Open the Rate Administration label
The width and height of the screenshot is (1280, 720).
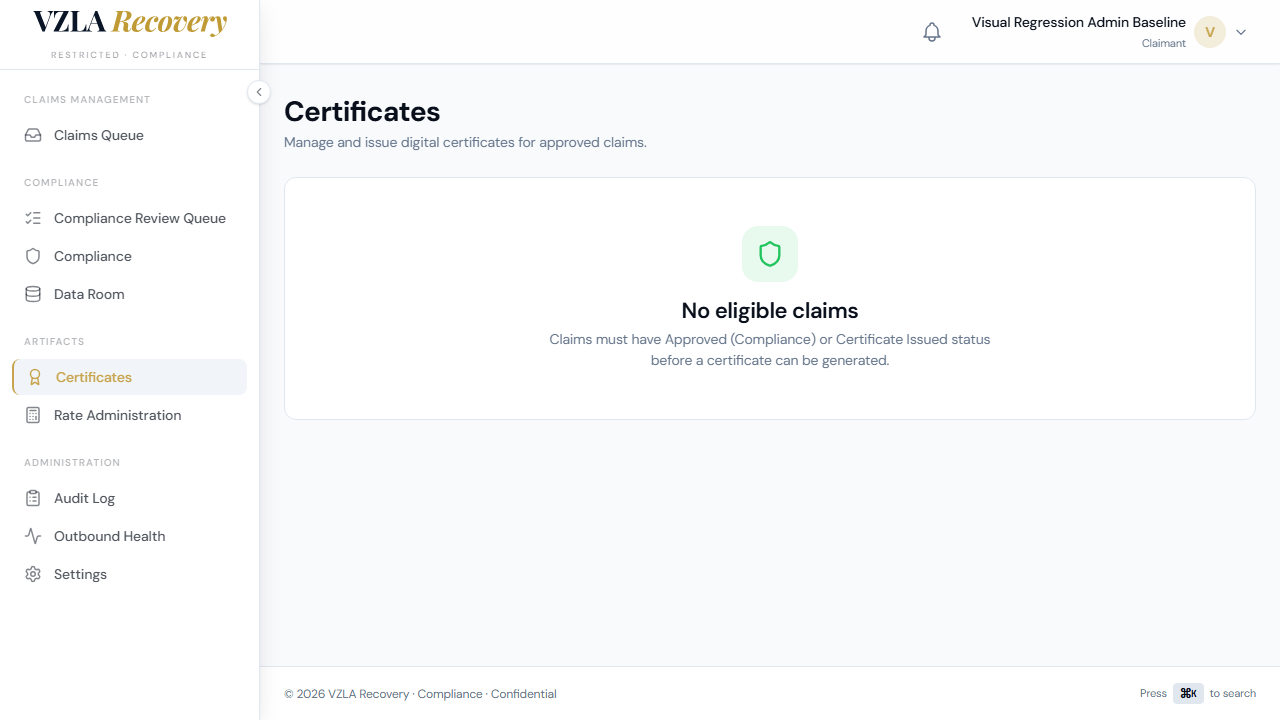point(118,415)
